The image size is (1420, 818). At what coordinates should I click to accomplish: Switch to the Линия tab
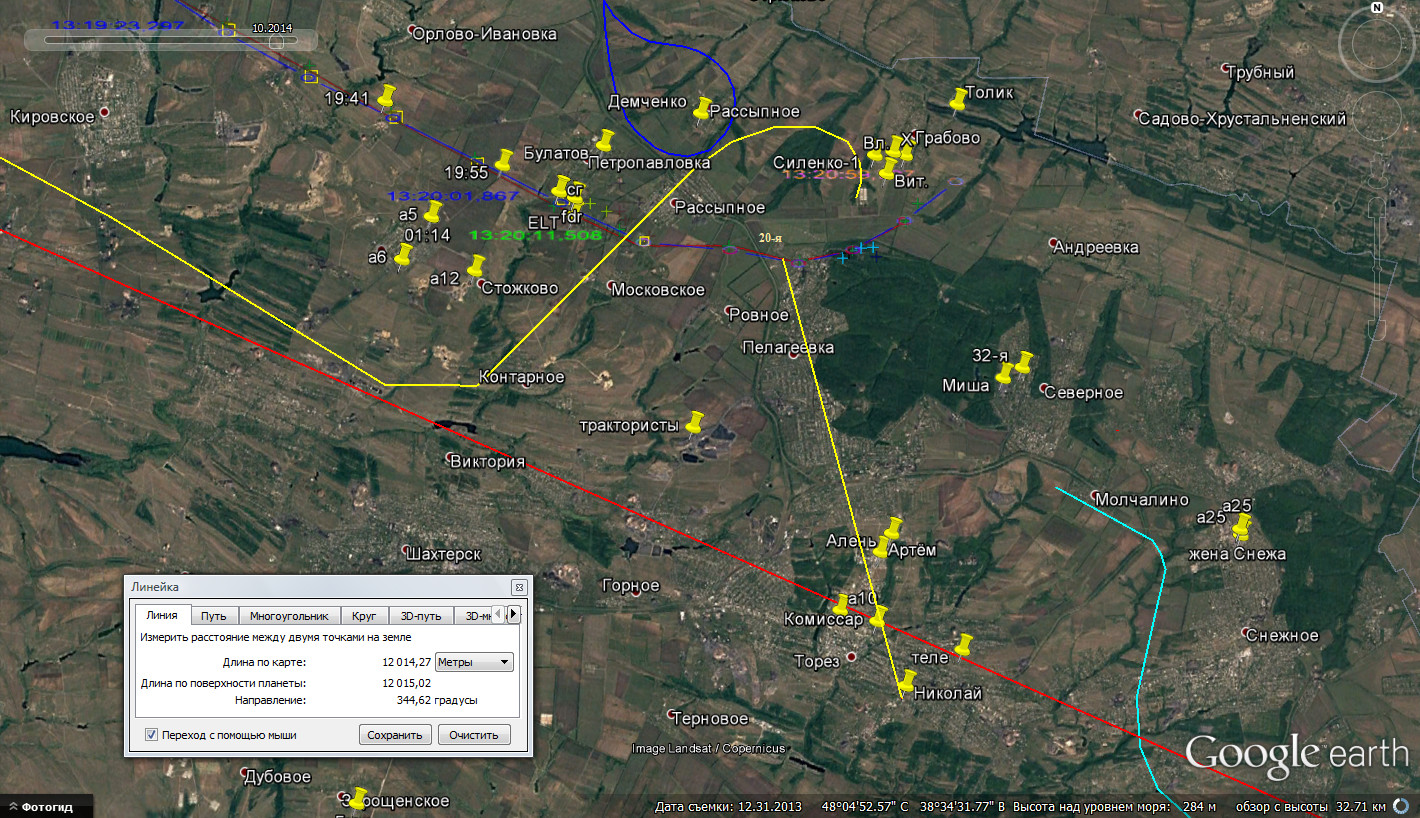pyautogui.click(x=162, y=616)
